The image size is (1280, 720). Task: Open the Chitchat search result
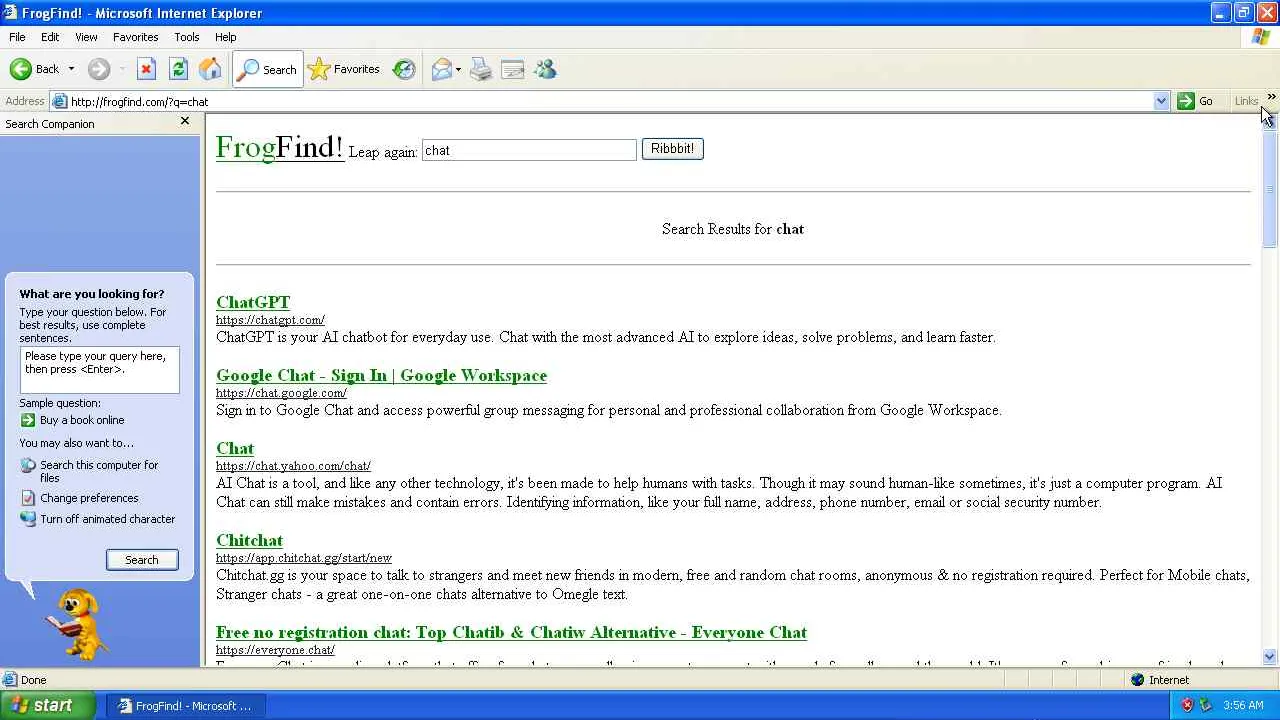pos(249,540)
